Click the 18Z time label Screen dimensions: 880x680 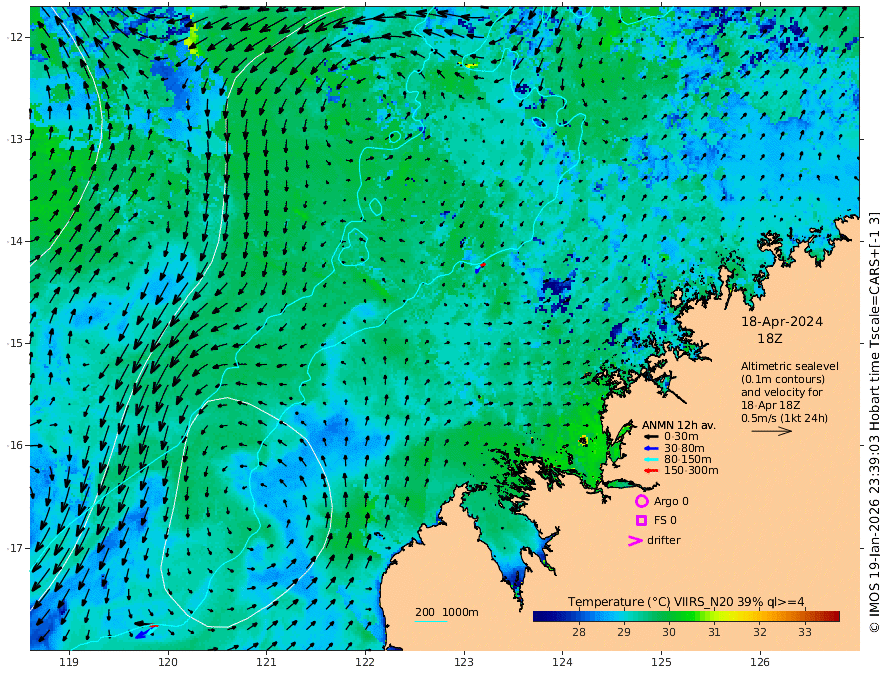pyautogui.click(x=769, y=339)
